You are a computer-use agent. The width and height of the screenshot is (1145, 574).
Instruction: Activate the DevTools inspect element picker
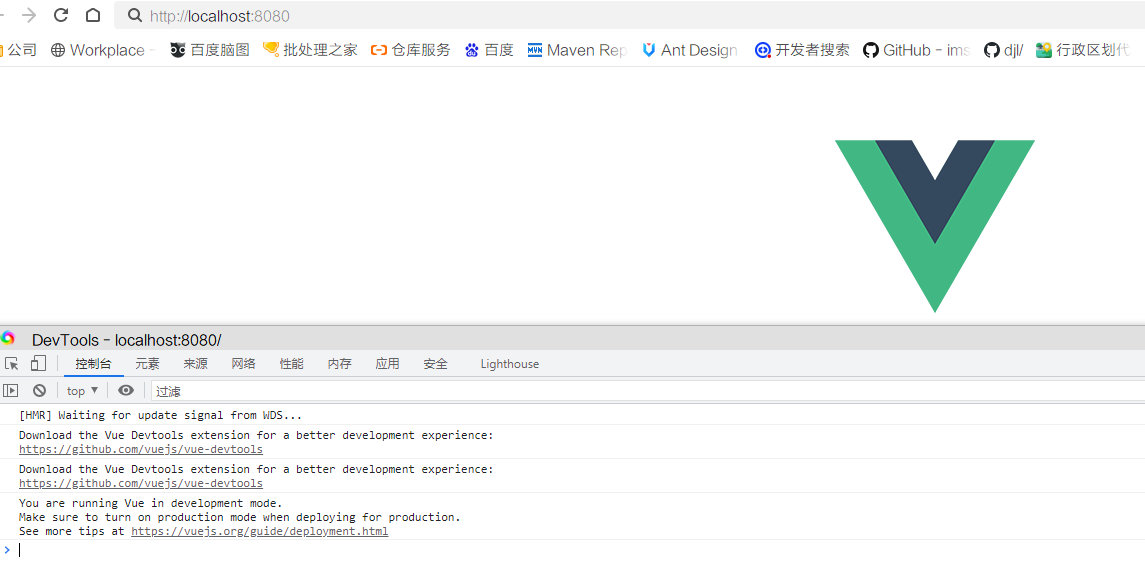pyautogui.click(x=12, y=364)
